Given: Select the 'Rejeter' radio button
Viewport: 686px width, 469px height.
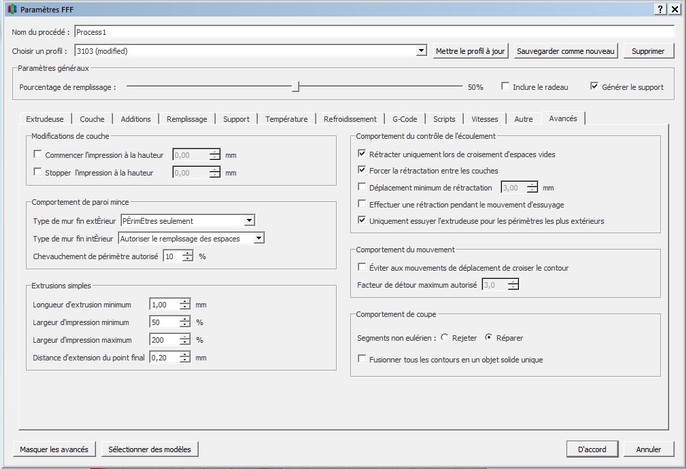Looking at the screenshot, I should (x=444, y=337).
